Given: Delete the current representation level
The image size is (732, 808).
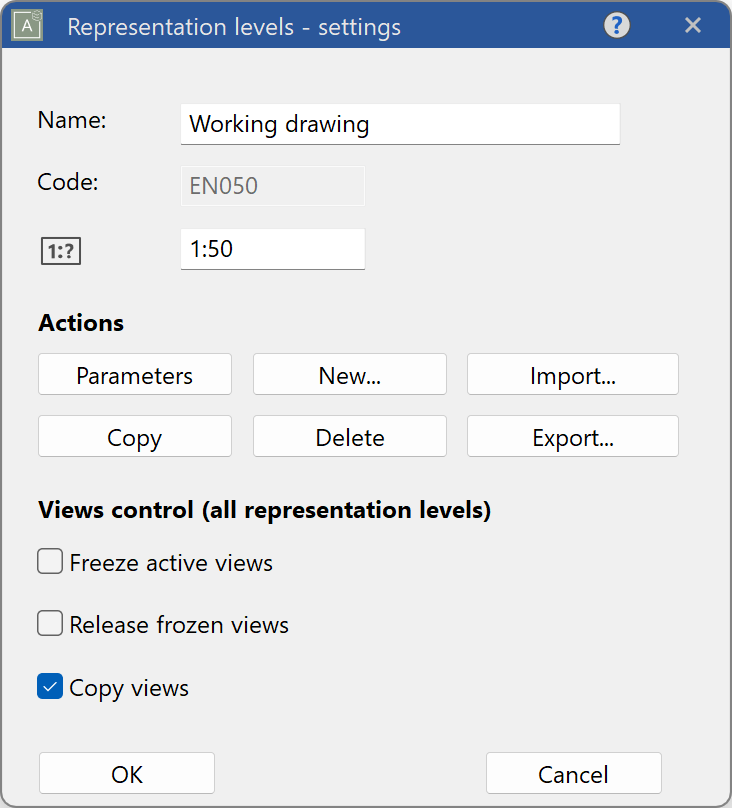Looking at the screenshot, I should (x=349, y=436).
